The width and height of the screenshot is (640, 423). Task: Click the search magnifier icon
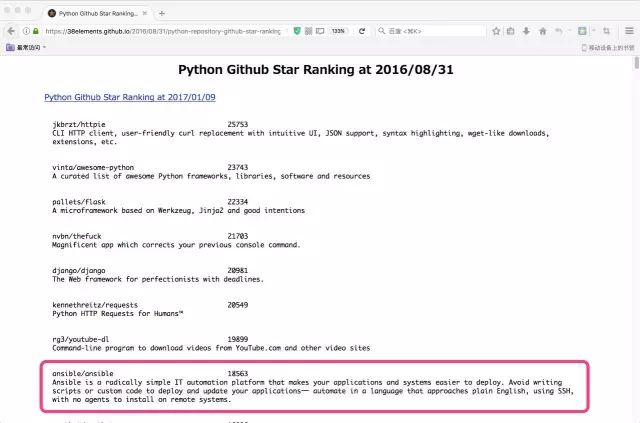point(381,31)
